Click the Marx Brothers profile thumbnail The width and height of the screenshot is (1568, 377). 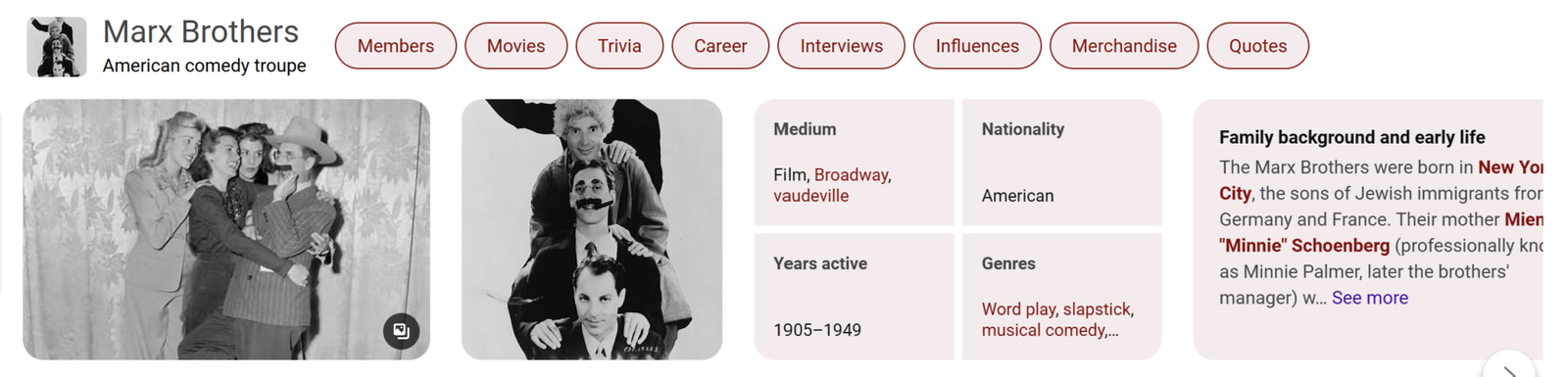57,47
